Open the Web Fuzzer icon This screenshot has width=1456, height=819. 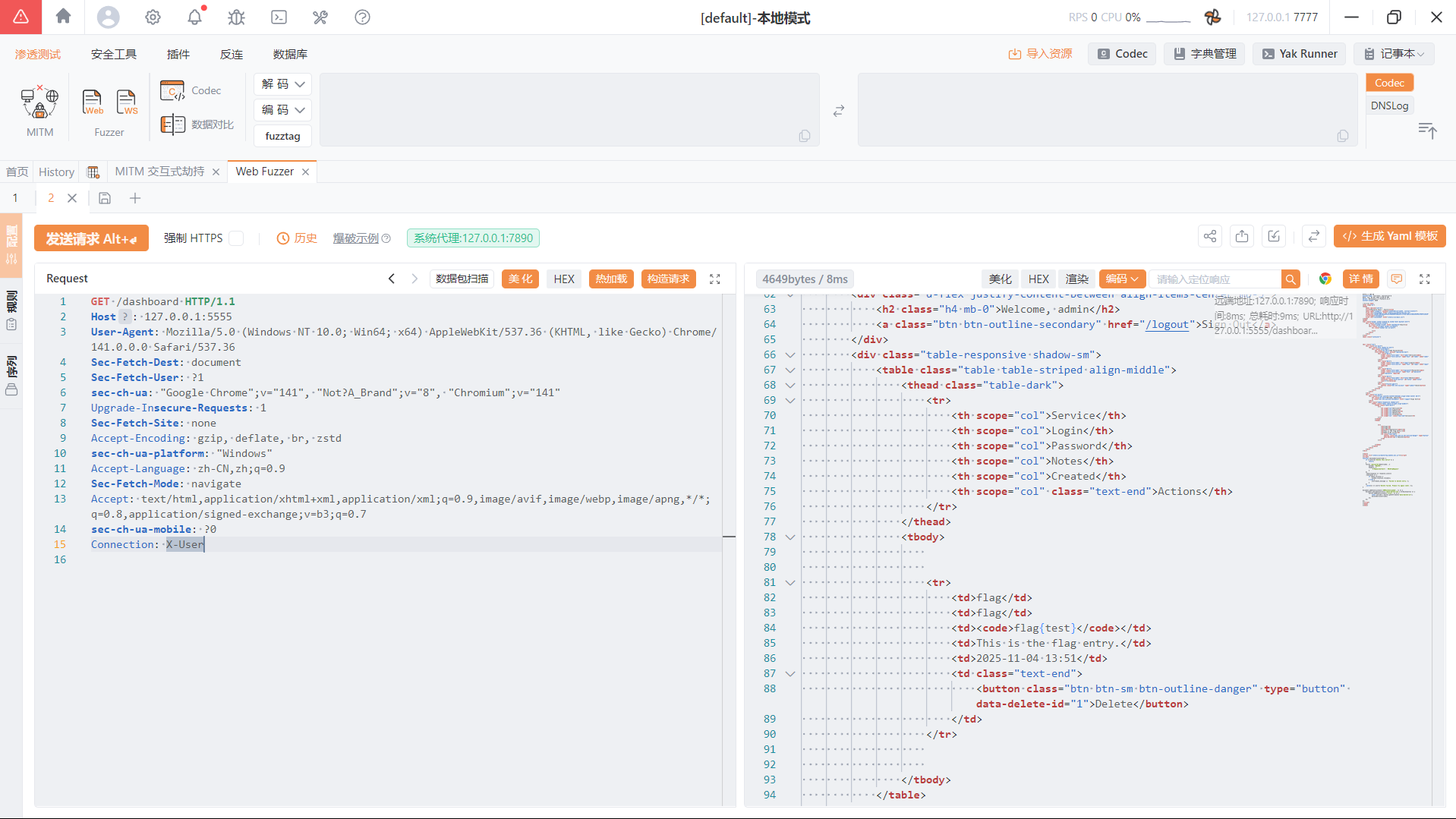pos(92,102)
